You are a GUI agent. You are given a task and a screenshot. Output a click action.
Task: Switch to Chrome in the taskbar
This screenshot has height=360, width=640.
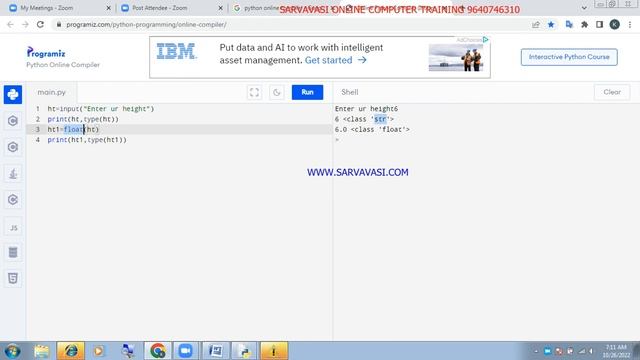tap(158, 351)
